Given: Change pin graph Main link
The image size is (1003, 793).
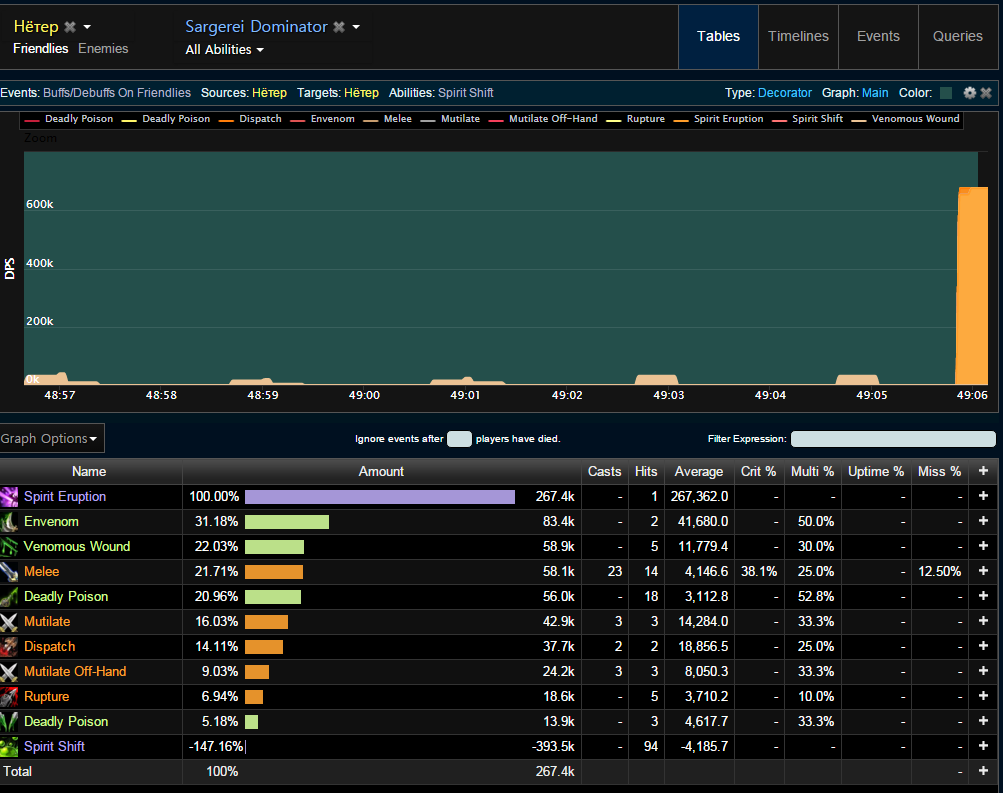Looking at the screenshot, I should coord(875,93).
